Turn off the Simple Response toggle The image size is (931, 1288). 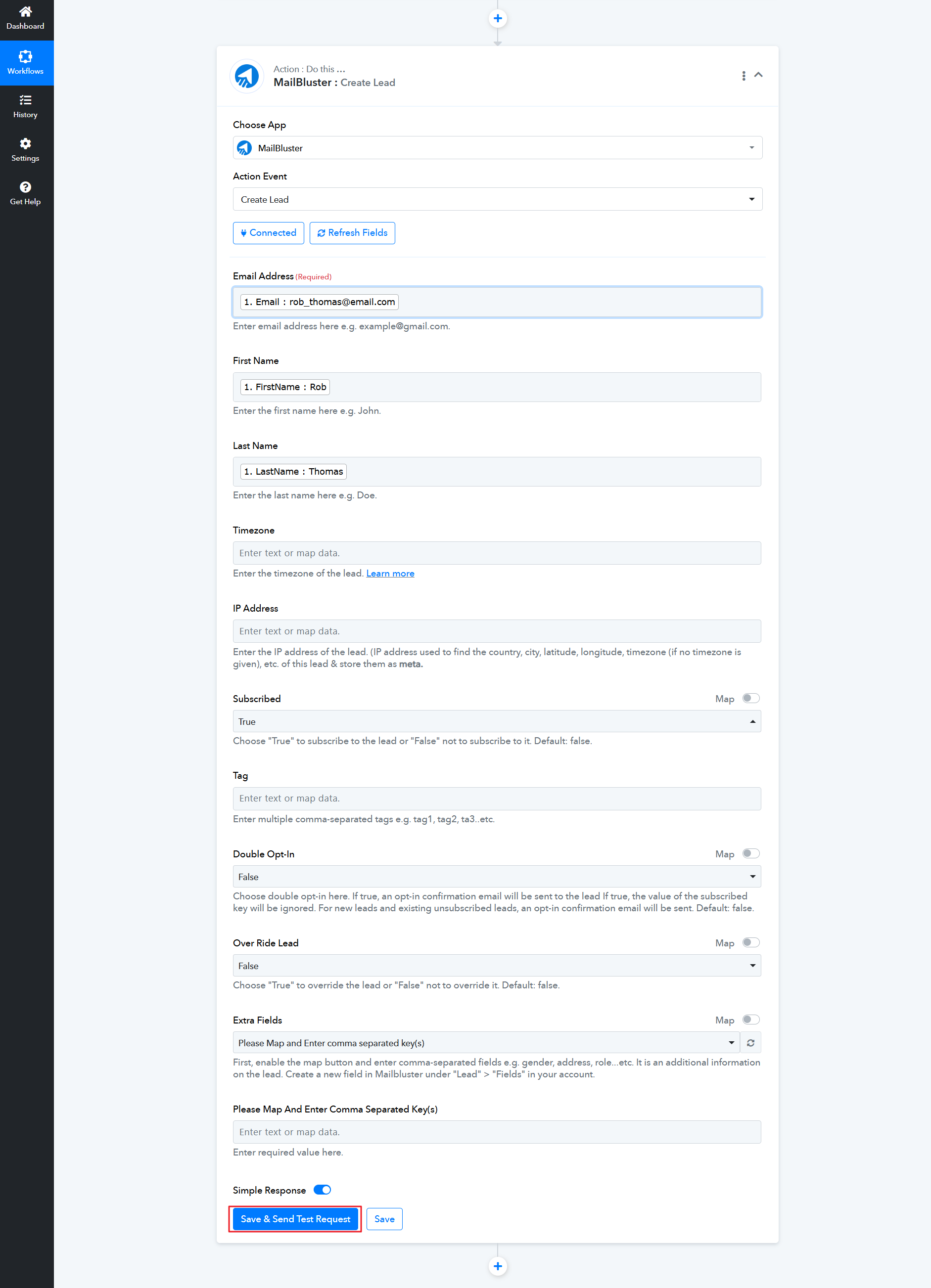tap(322, 1190)
